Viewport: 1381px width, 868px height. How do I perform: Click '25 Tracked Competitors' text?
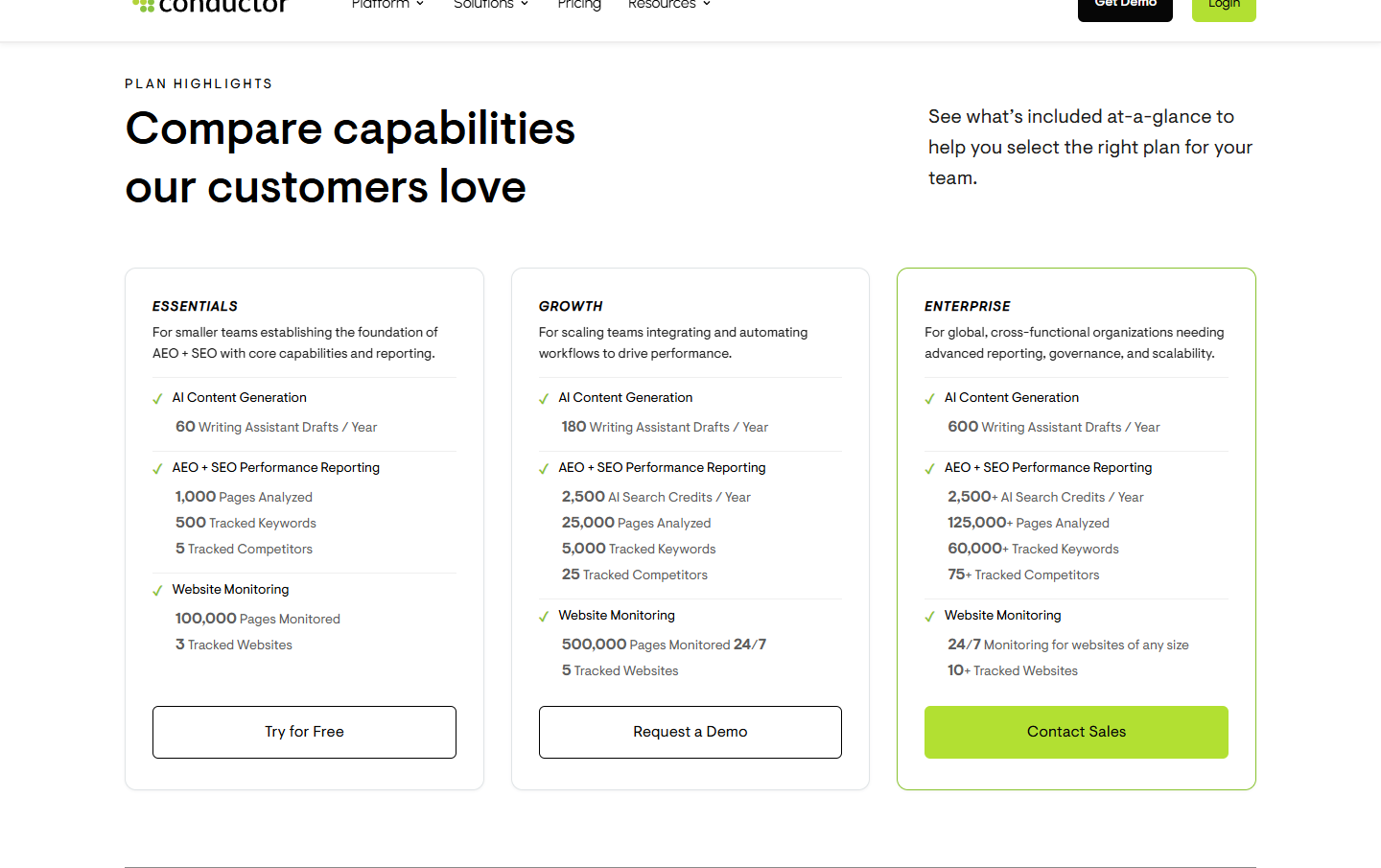coord(635,575)
